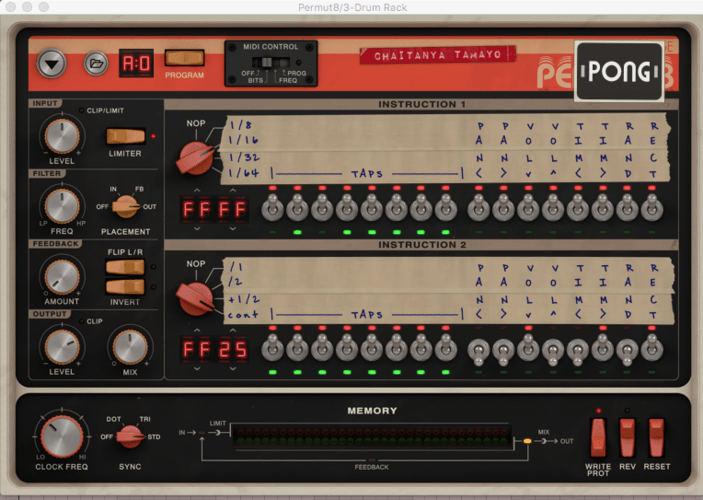This screenshot has width=703, height=500.
Task: Click the INSTRUCTION 1 section header
Action: click(x=421, y=104)
